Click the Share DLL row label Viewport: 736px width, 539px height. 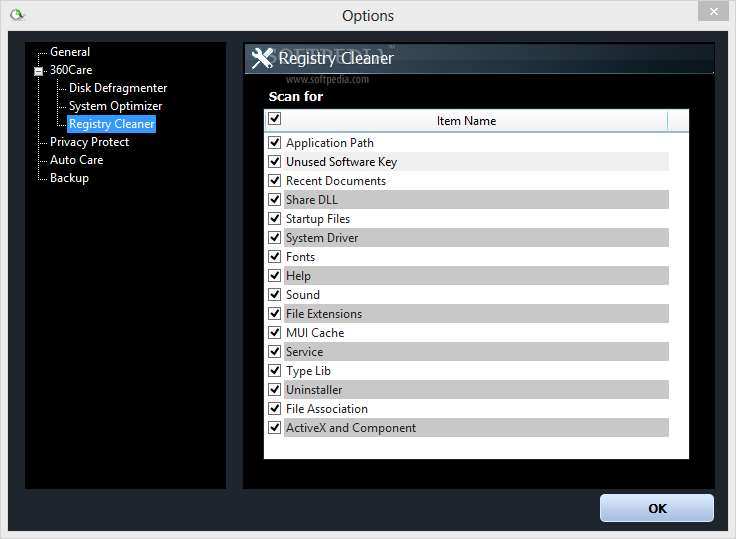click(312, 200)
